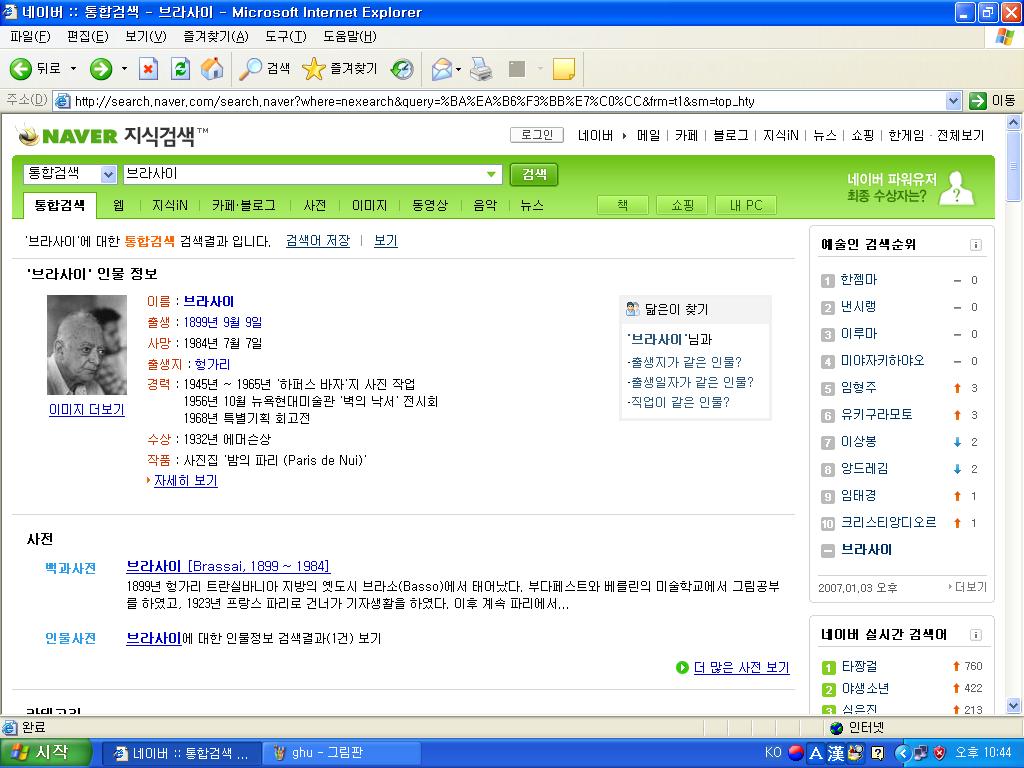
Task: Click the Refresh page icon
Action: click(x=180, y=68)
